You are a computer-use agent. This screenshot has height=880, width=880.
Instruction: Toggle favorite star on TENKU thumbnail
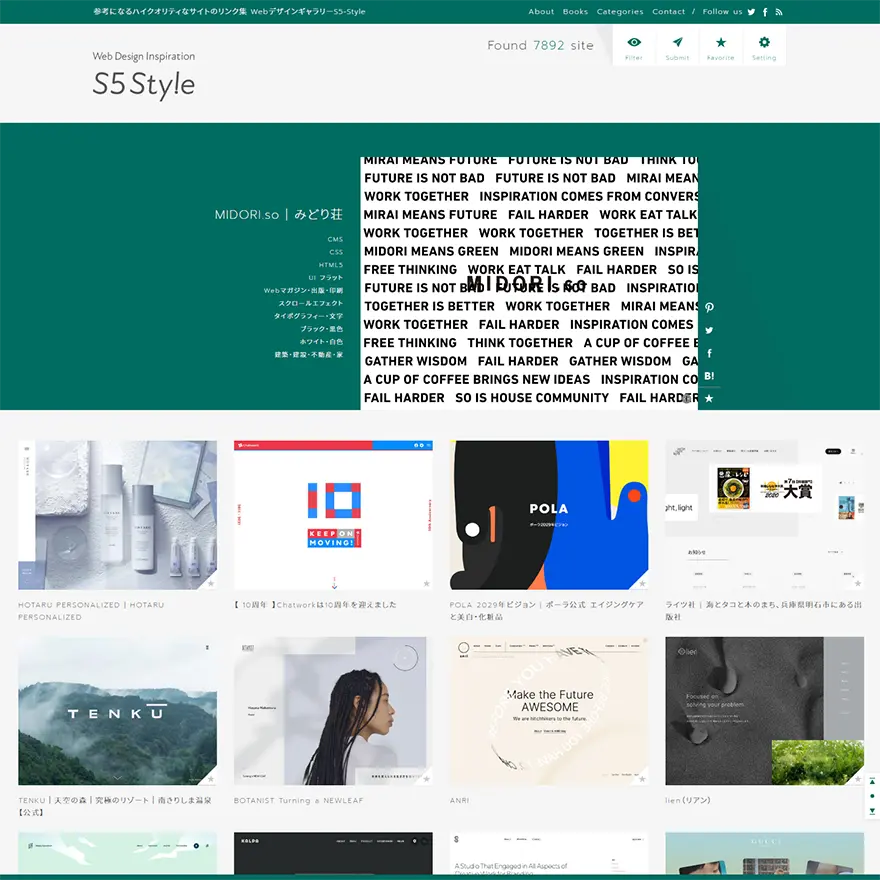click(211, 779)
